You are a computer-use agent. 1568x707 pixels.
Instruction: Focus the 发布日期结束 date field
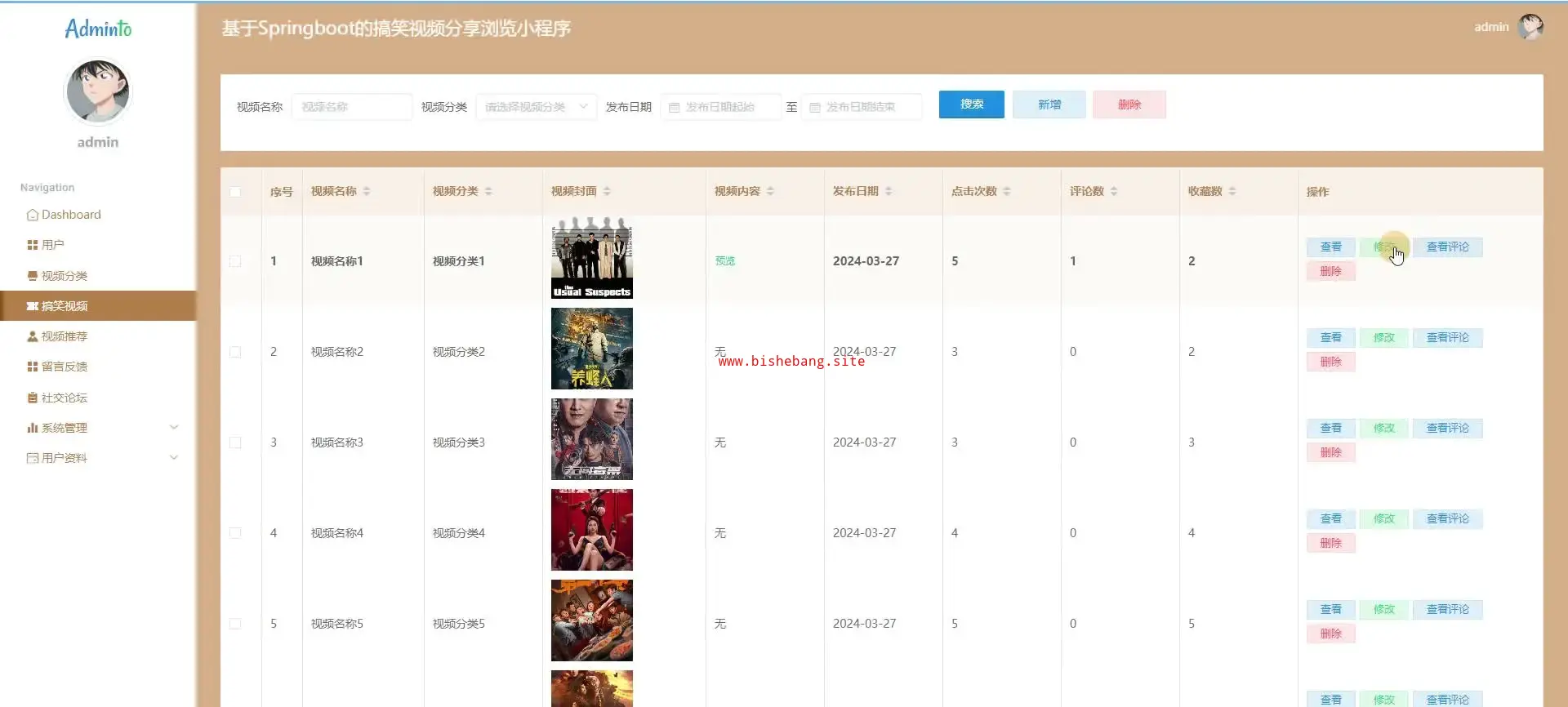click(x=862, y=107)
